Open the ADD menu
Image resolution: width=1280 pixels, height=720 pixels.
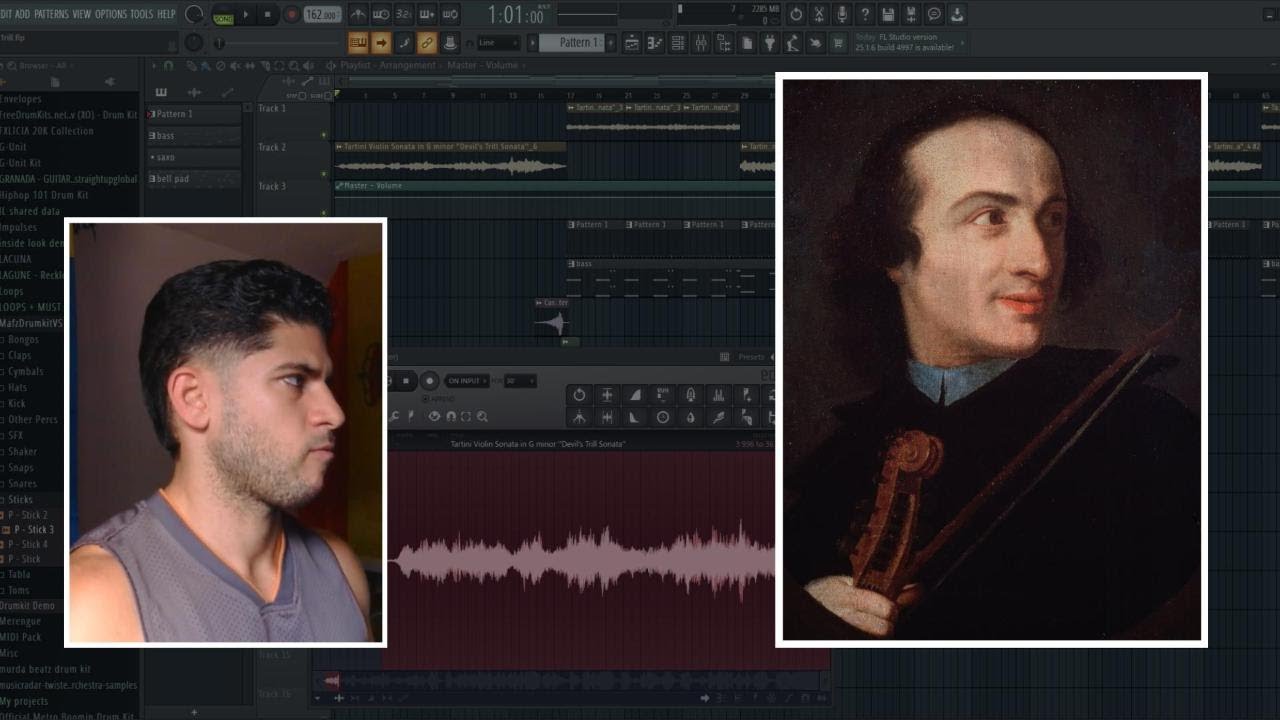coord(22,14)
